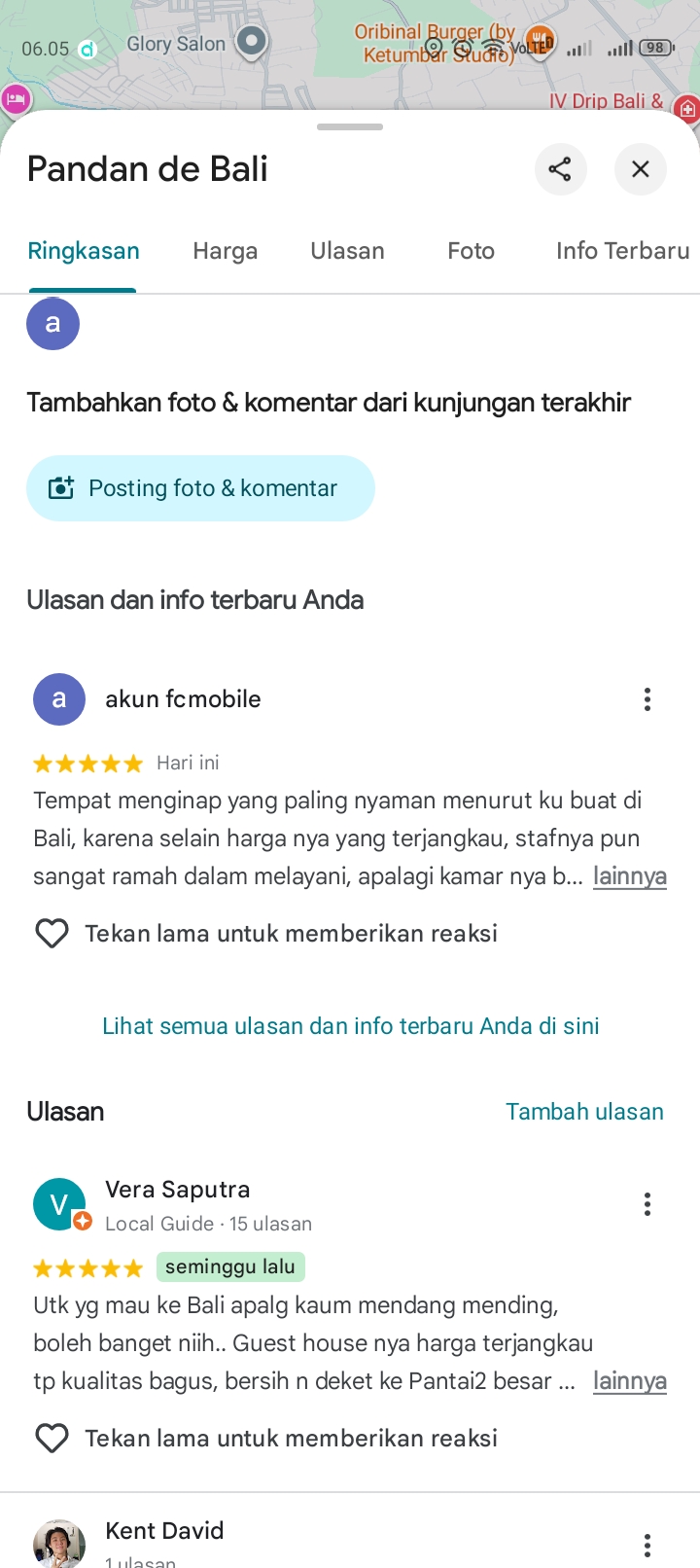700x1568 pixels.
Task: Tap the sheet drag handle at top
Action: coord(350,127)
